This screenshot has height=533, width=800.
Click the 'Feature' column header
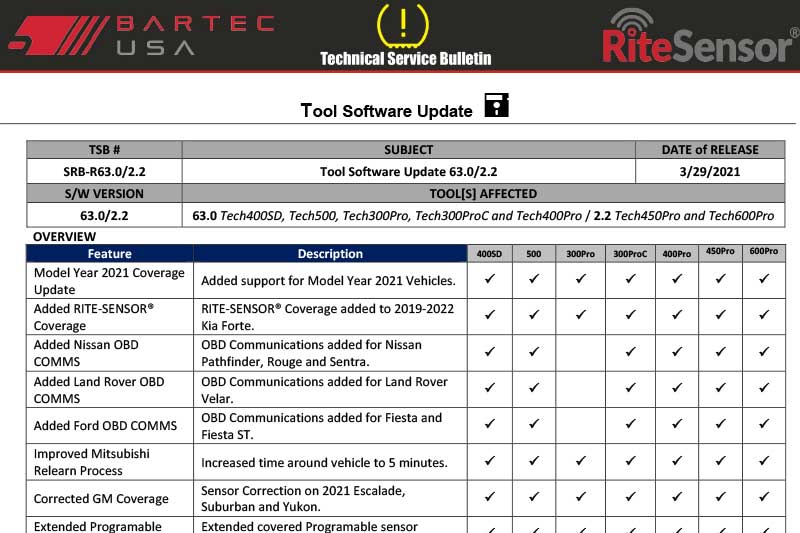click(x=110, y=253)
